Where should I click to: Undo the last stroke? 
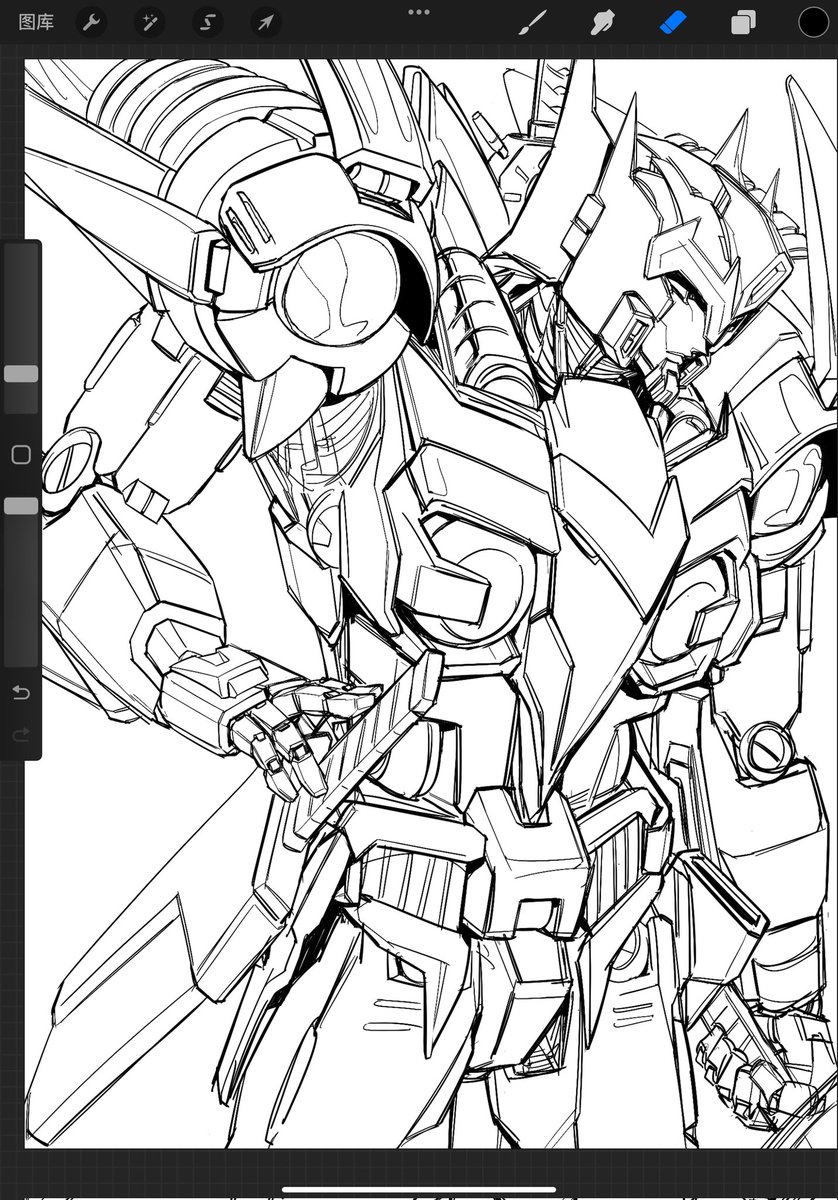[21, 692]
